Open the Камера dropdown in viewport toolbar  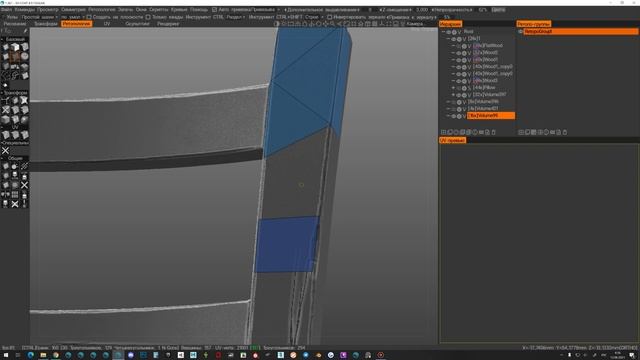(x=415, y=24)
